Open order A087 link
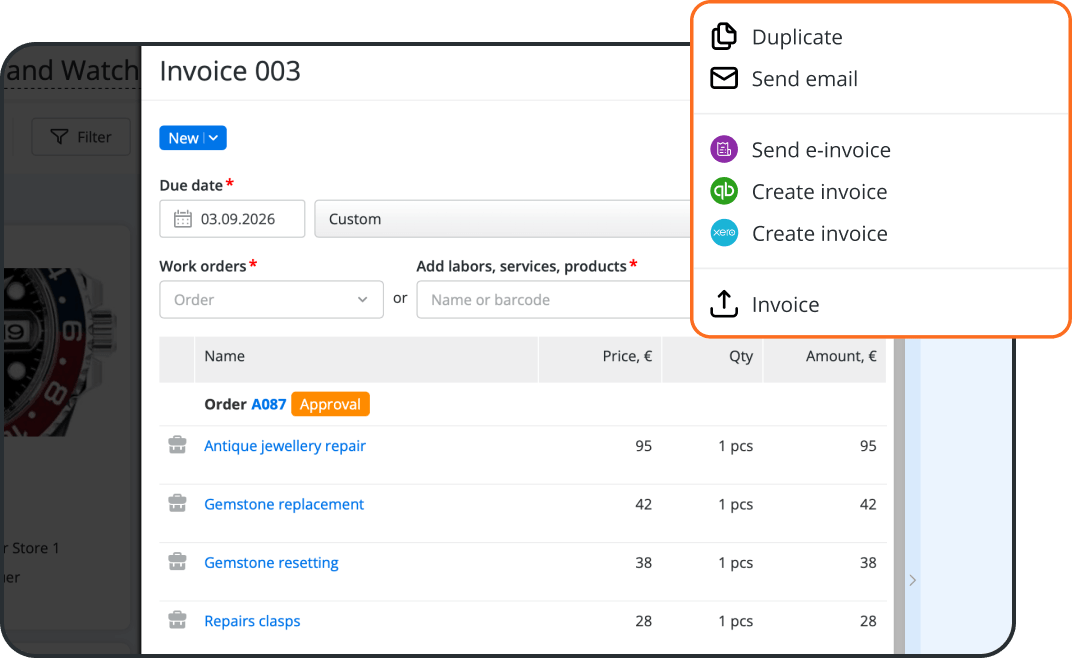The image size is (1072, 658). click(269, 404)
